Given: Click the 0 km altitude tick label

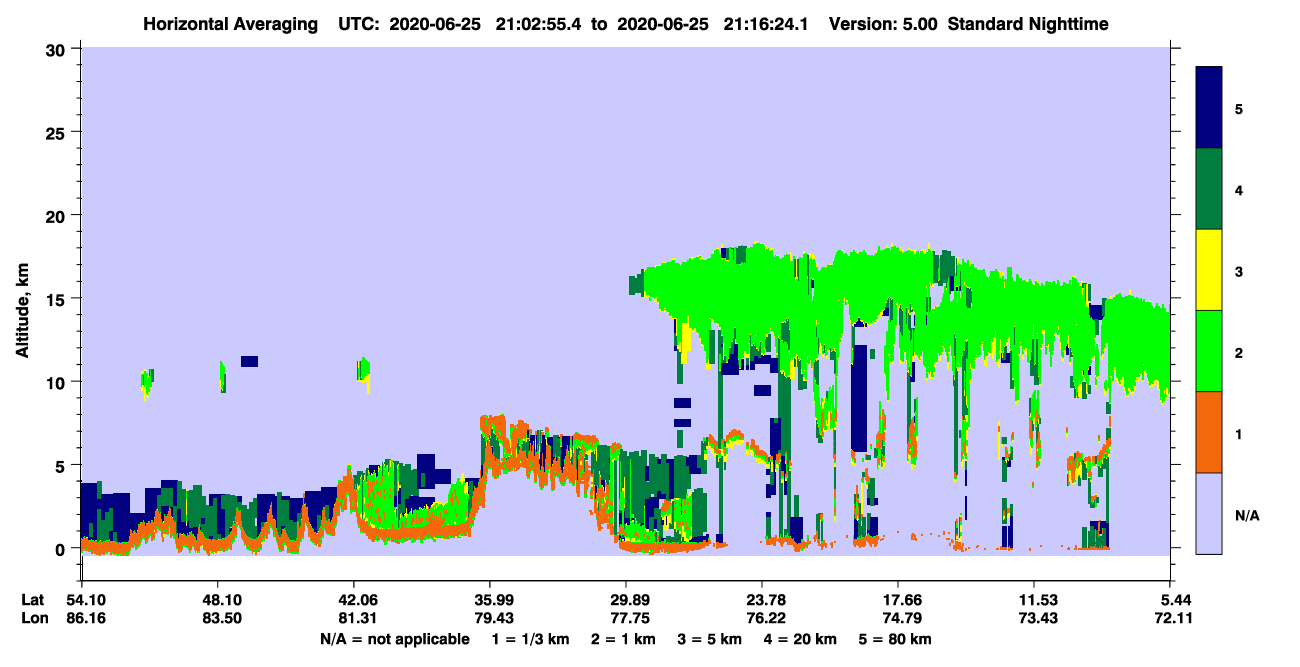Looking at the screenshot, I should click(x=64, y=549).
